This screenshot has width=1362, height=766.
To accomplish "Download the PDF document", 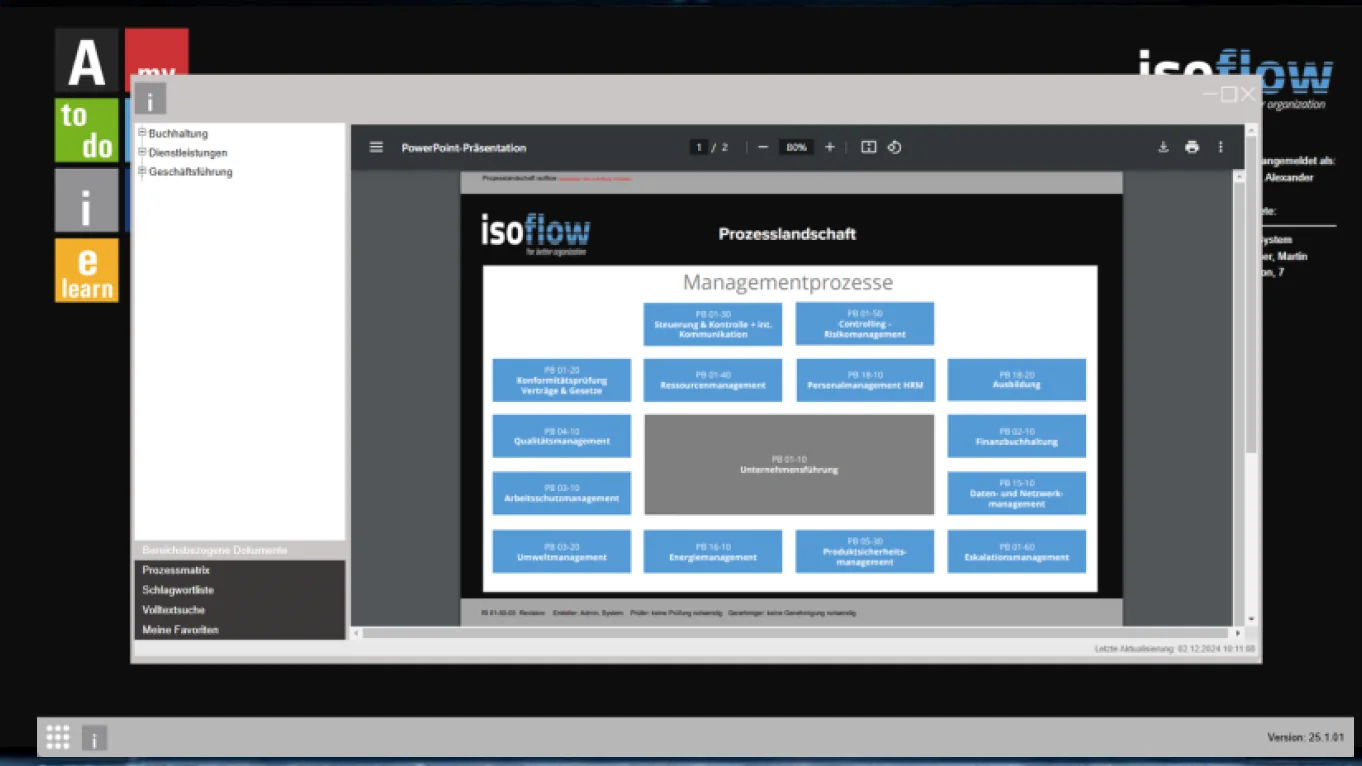I will 1163,147.
